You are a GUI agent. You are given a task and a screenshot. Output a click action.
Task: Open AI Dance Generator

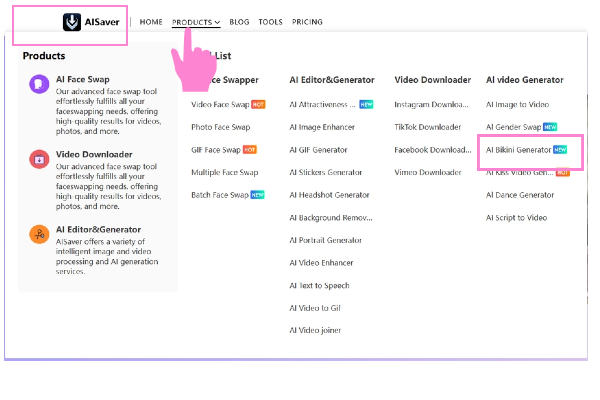520,195
